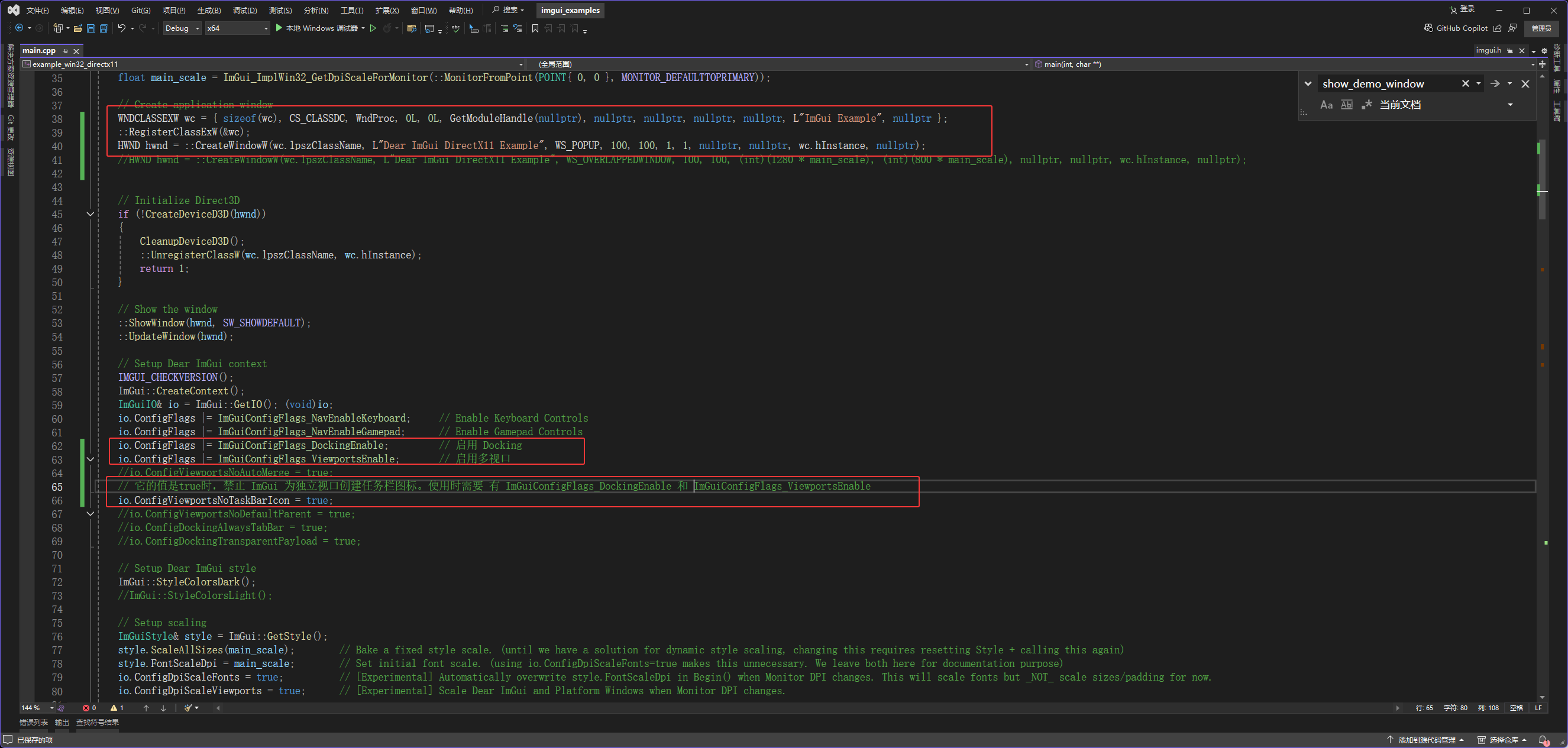This screenshot has width=1568, height=748.
Task: Open the find scope 当前文档 dropdown
Action: pyautogui.click(x=1510, y=105)
